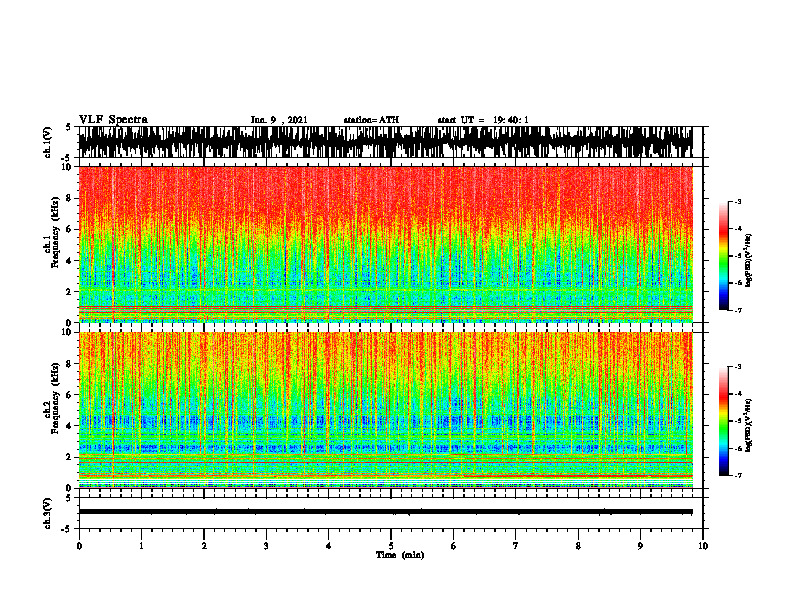
Task: Click the "ch.3(V)" waveform axis label
Action: [x=48, y=514]
